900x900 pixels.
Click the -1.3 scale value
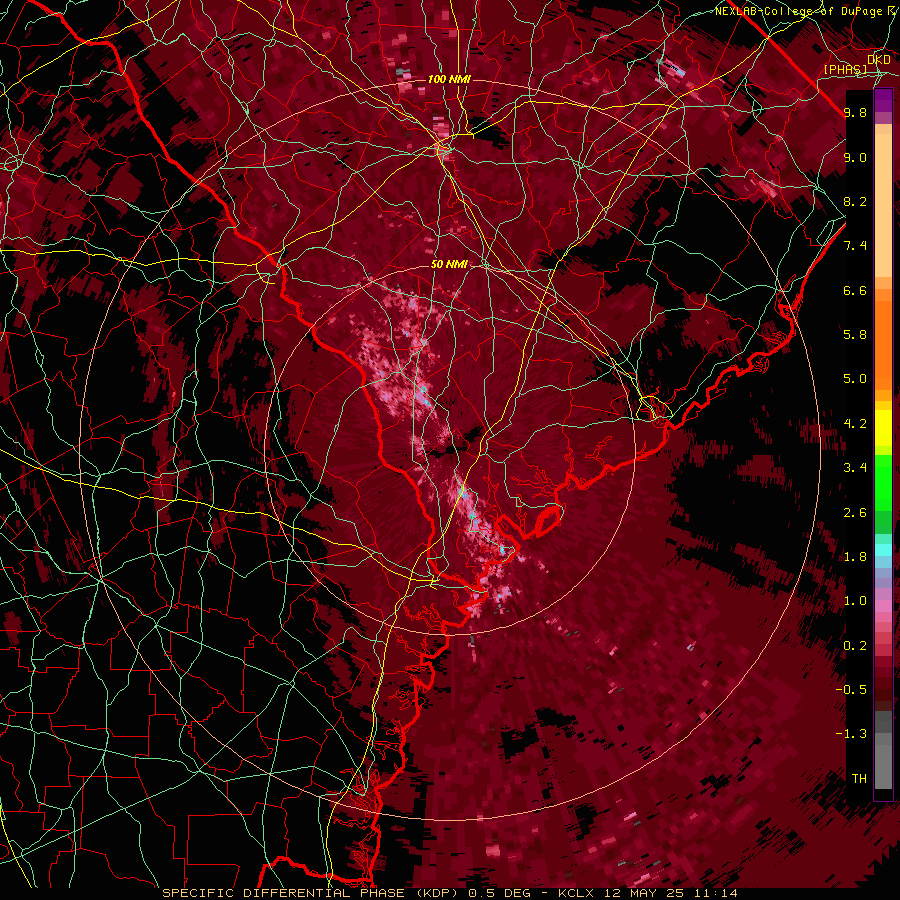(851, 734)
